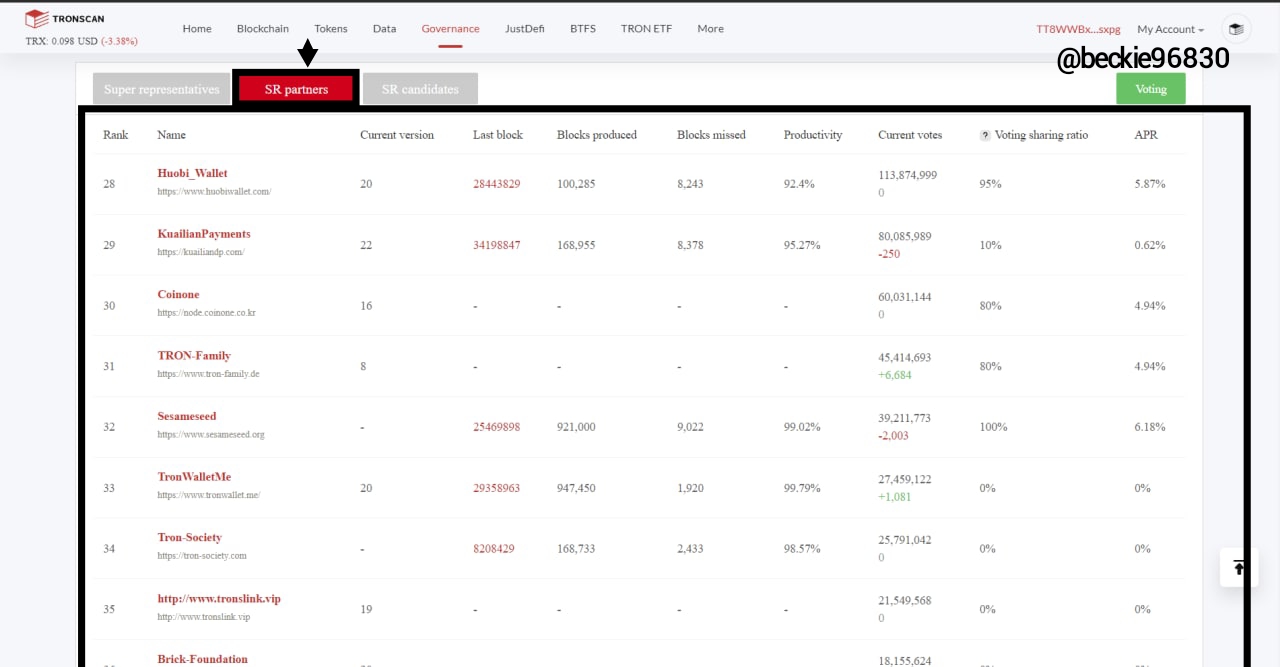
Task: Open last block 34198847
Action: 496,245
